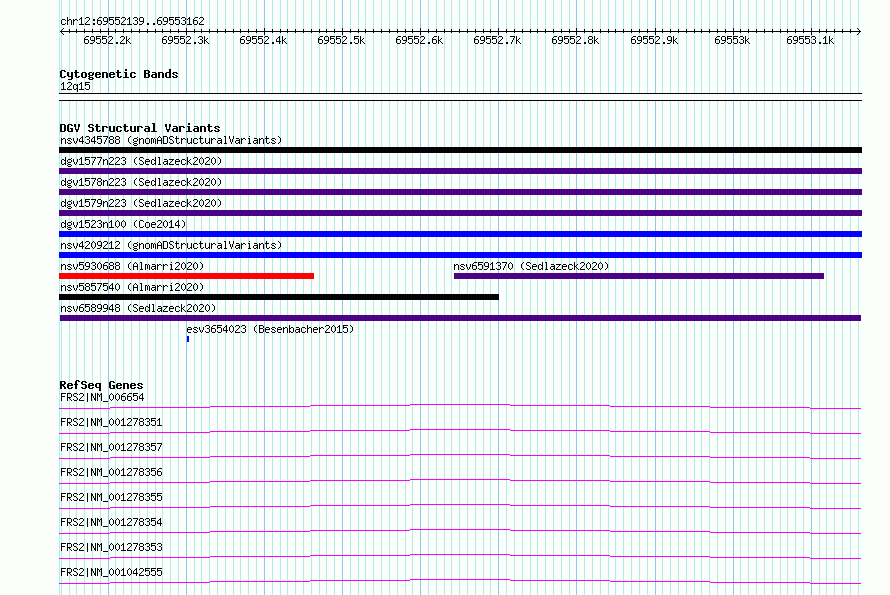890x595 pixels.
Task: Open variant nsv4345788 (gnomADStructuralVariants) label
Action: (171, 140)
